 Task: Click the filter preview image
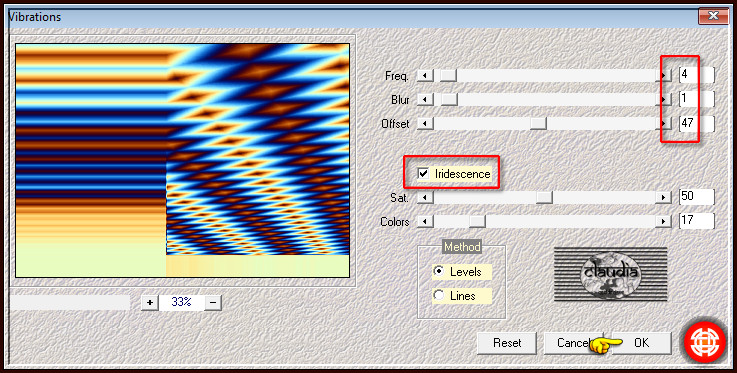pos(182,160)
